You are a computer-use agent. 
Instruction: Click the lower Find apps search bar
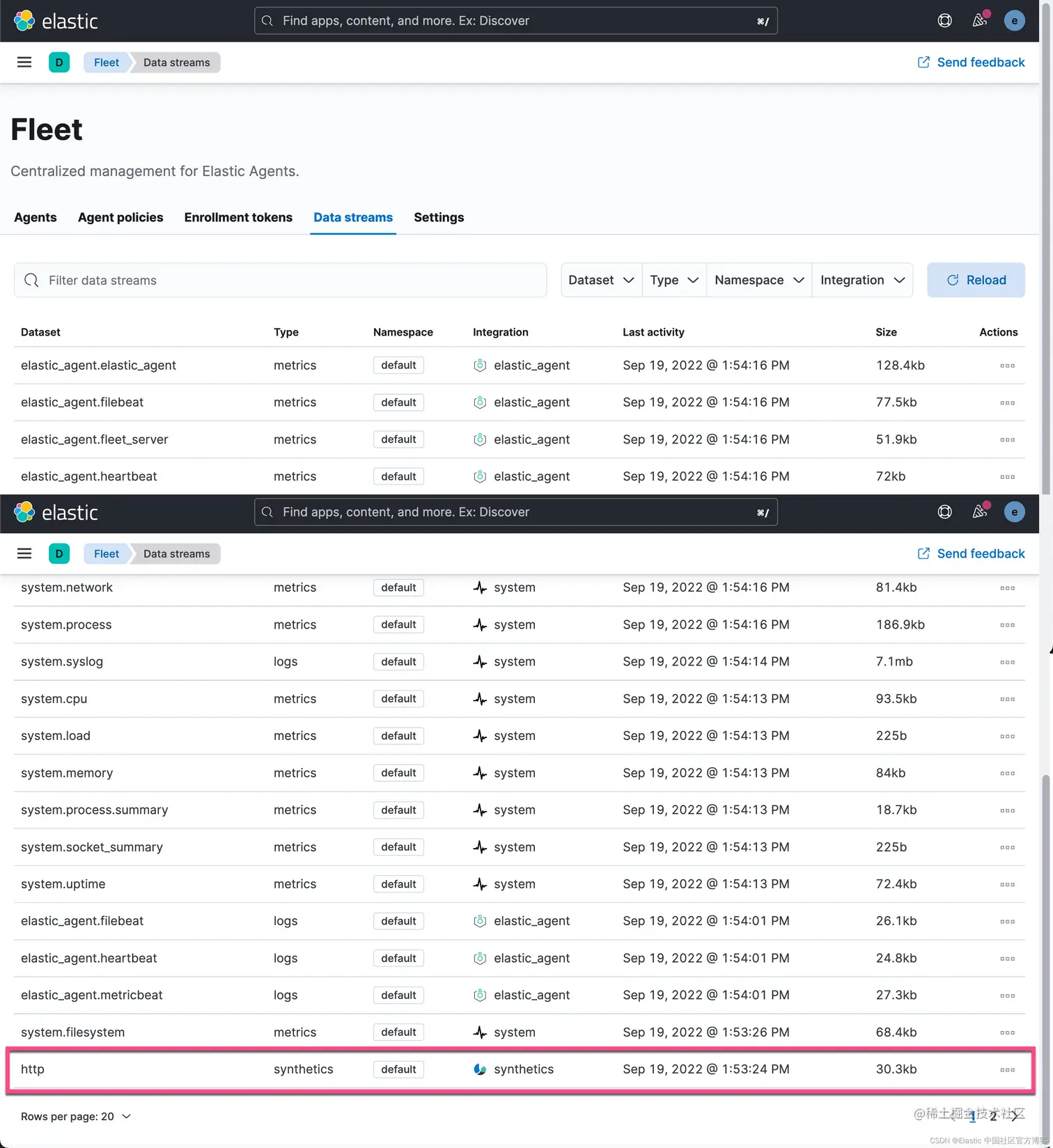tap(516, 512)
